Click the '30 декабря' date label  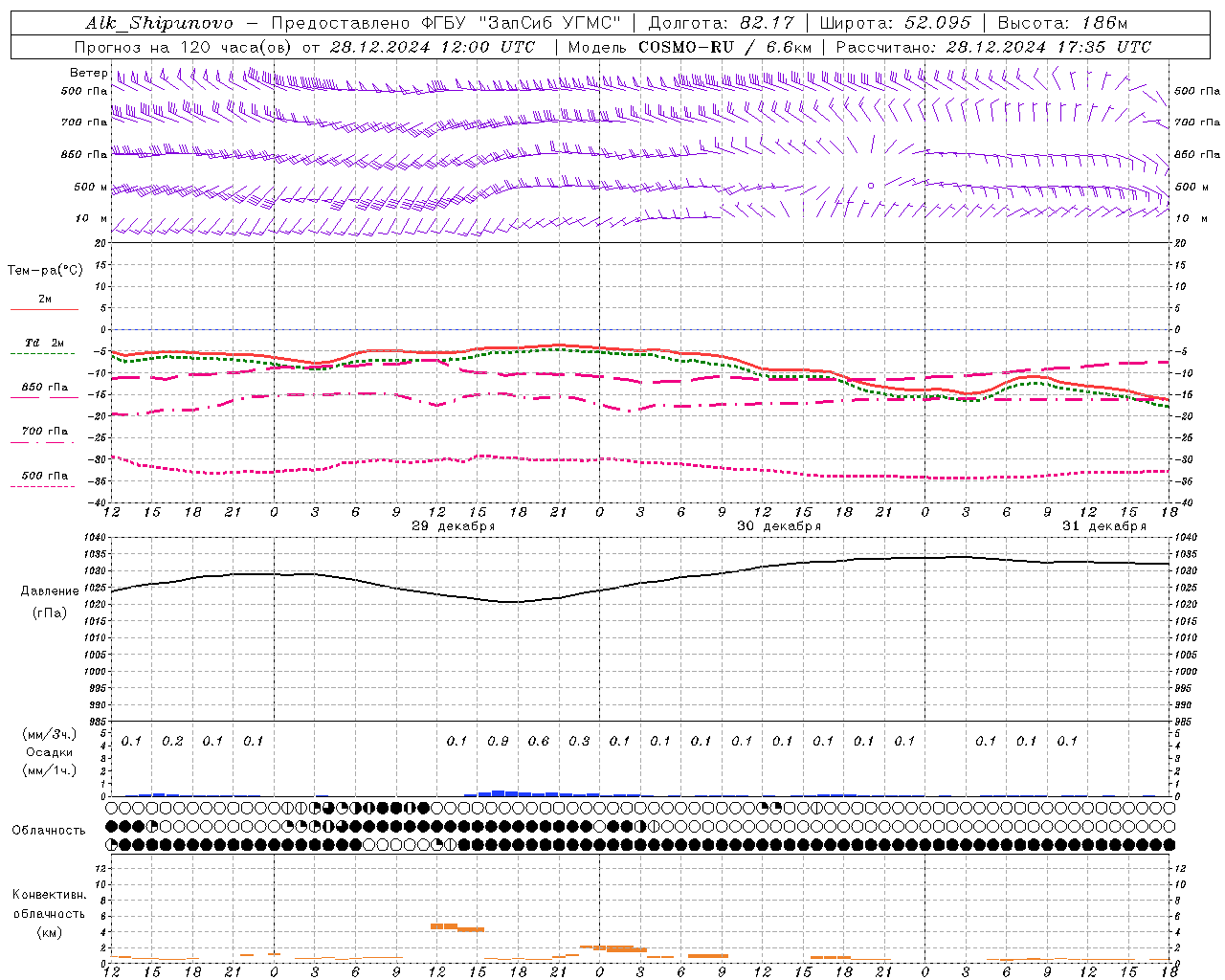779,526
